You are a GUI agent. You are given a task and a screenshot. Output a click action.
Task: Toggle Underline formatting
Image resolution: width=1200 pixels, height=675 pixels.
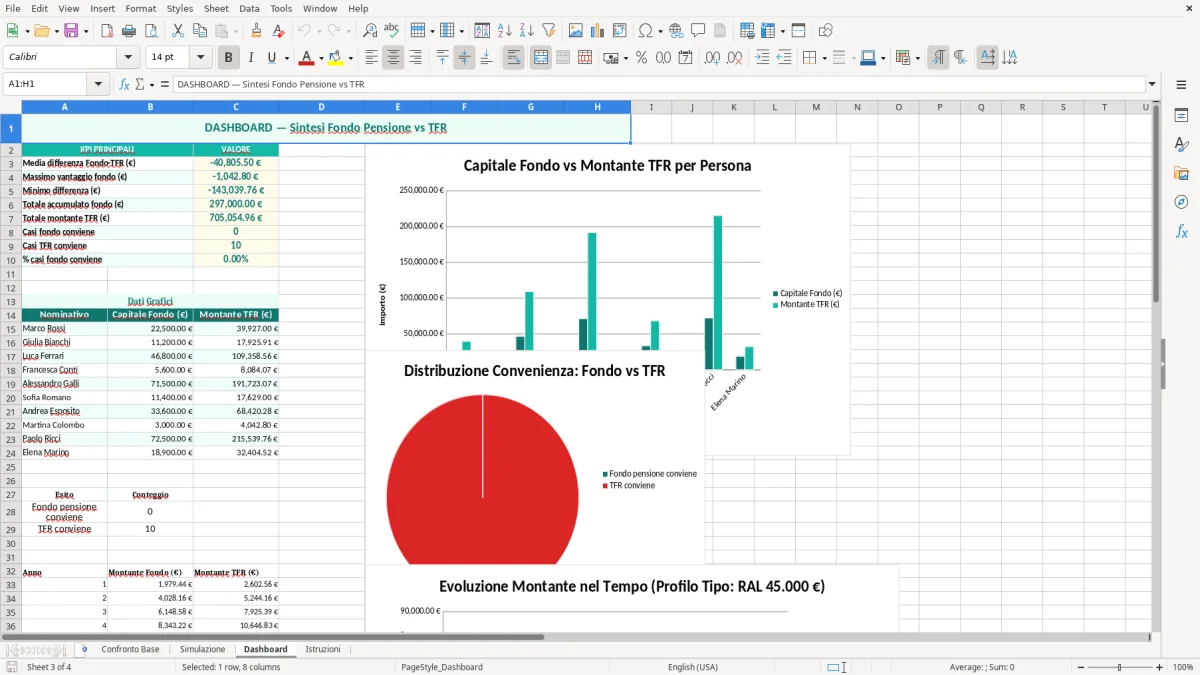(272, 58)
